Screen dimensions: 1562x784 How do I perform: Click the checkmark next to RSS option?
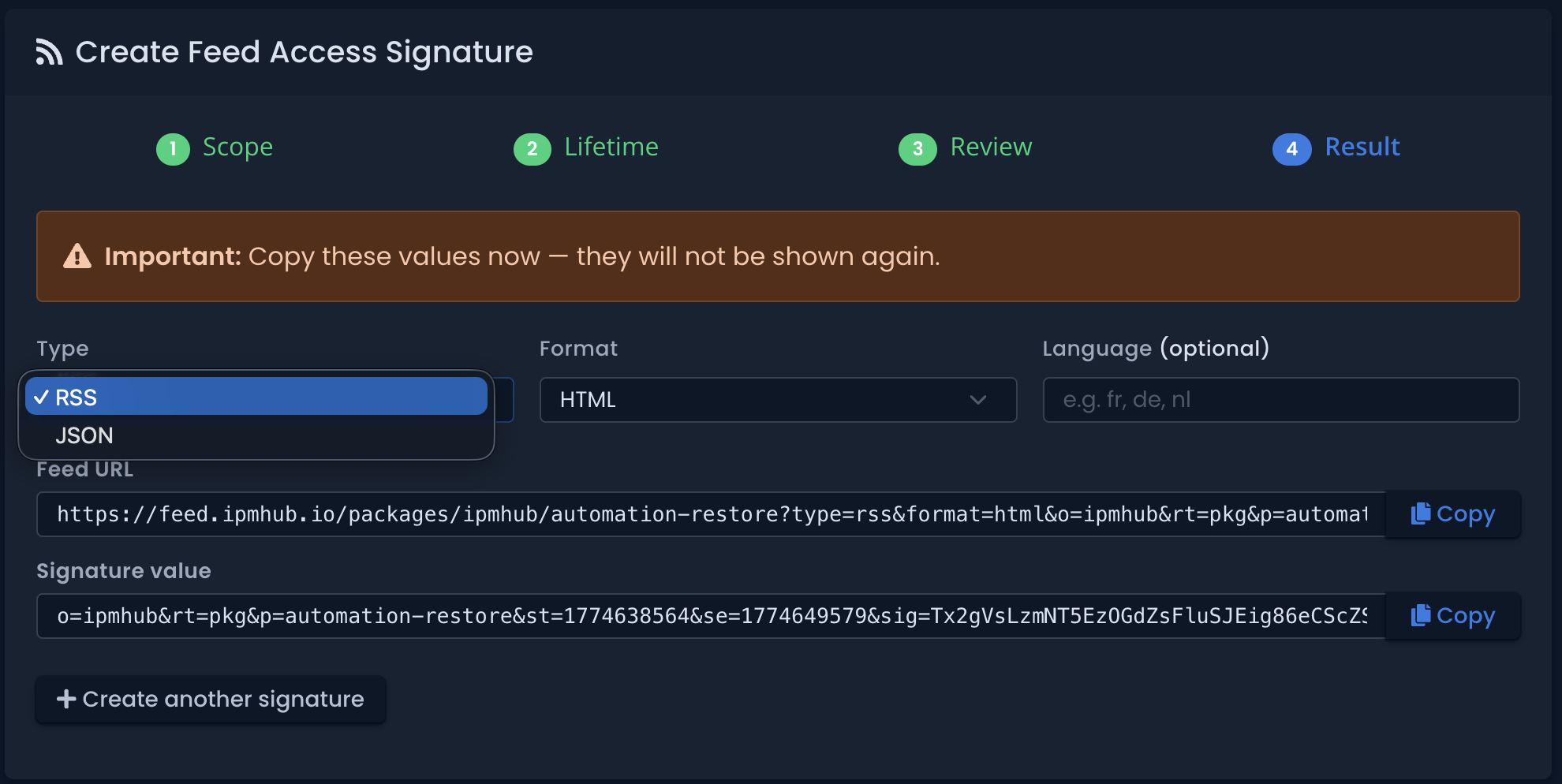(41, 397)
